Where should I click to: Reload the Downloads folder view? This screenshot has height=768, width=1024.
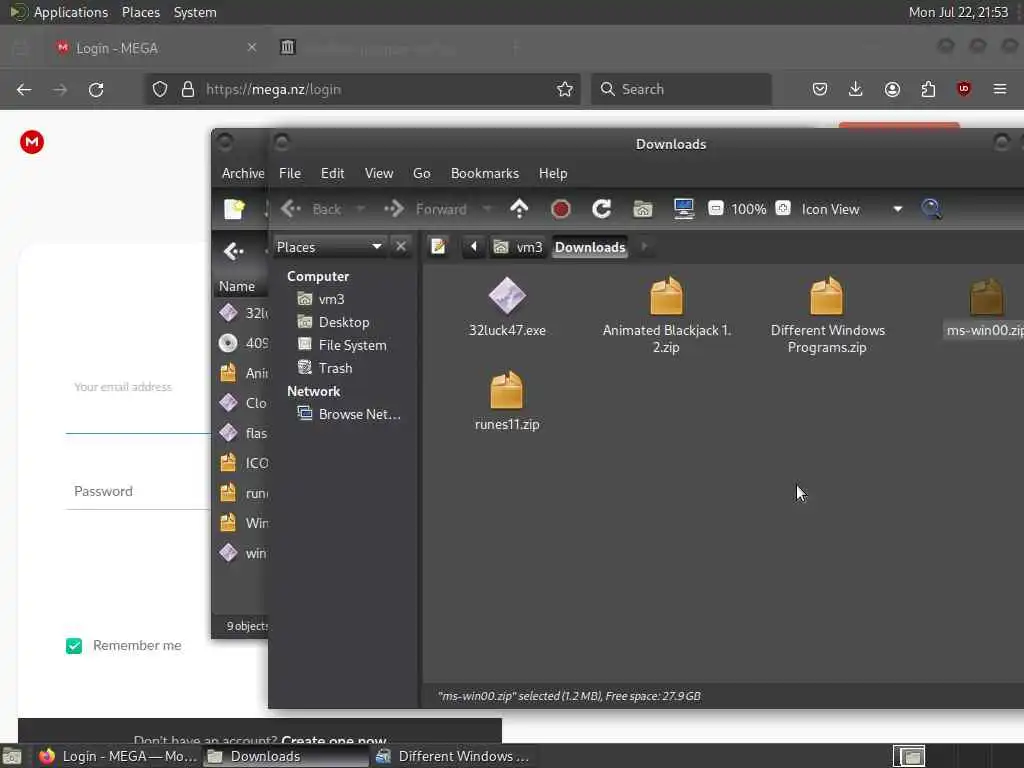[x=601, y=209]
